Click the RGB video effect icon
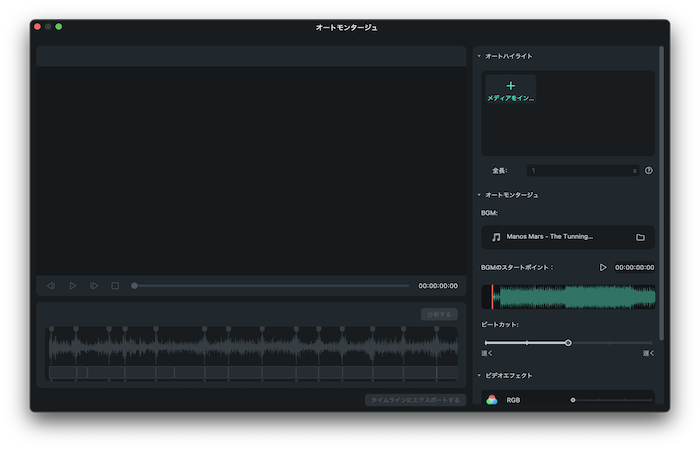 492,400
